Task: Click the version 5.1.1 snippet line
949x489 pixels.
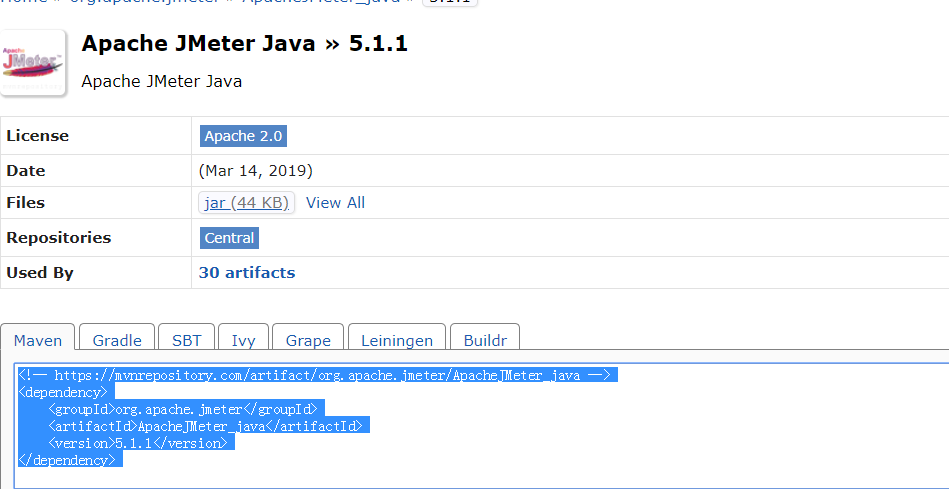Action: [x=140, y=443]
